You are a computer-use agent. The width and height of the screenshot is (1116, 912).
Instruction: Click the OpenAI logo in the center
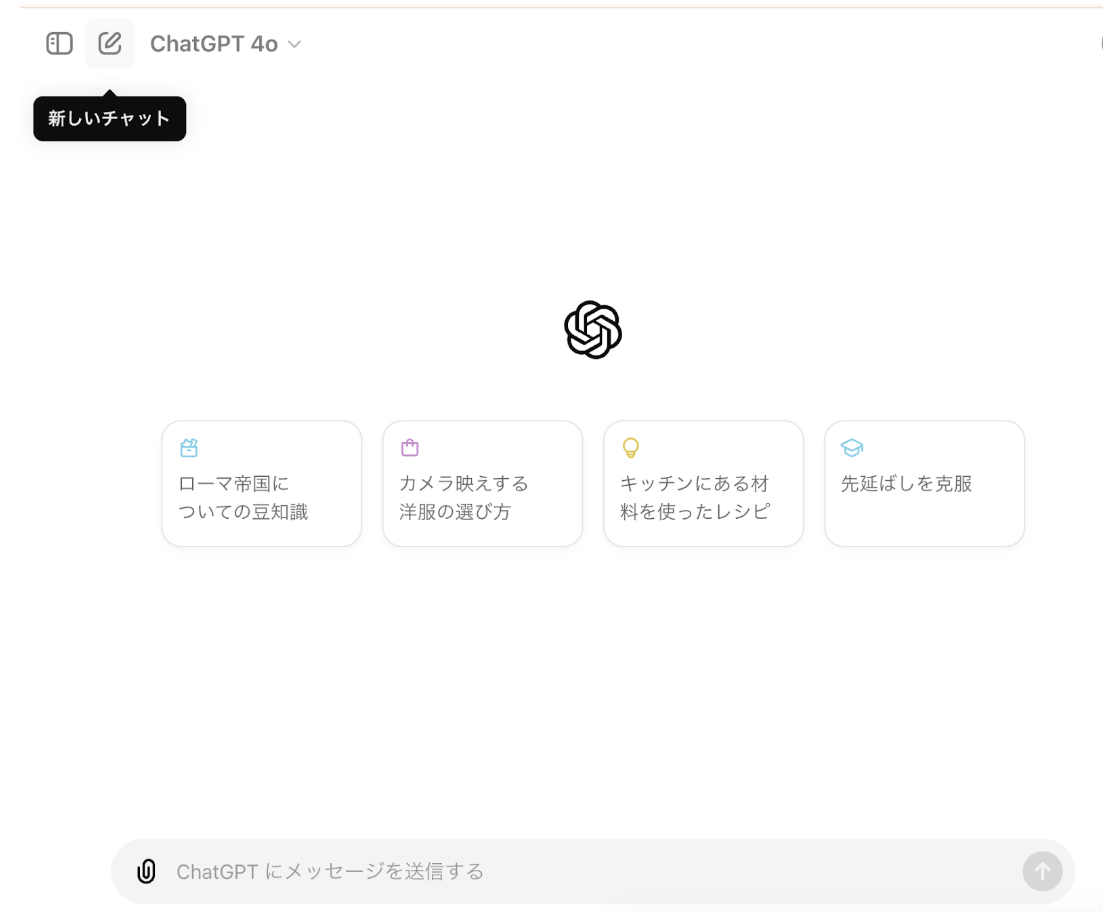point(593,329)
